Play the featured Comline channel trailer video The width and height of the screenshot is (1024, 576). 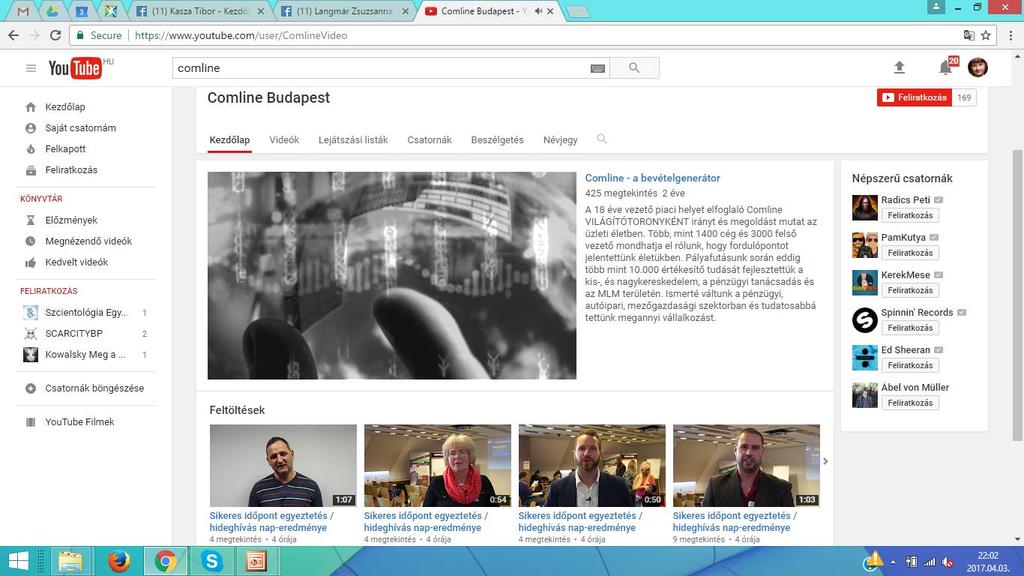point(392,275)
